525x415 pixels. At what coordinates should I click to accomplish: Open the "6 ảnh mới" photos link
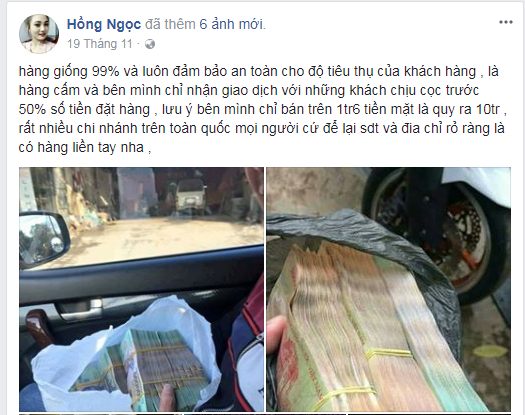[231, 24]
